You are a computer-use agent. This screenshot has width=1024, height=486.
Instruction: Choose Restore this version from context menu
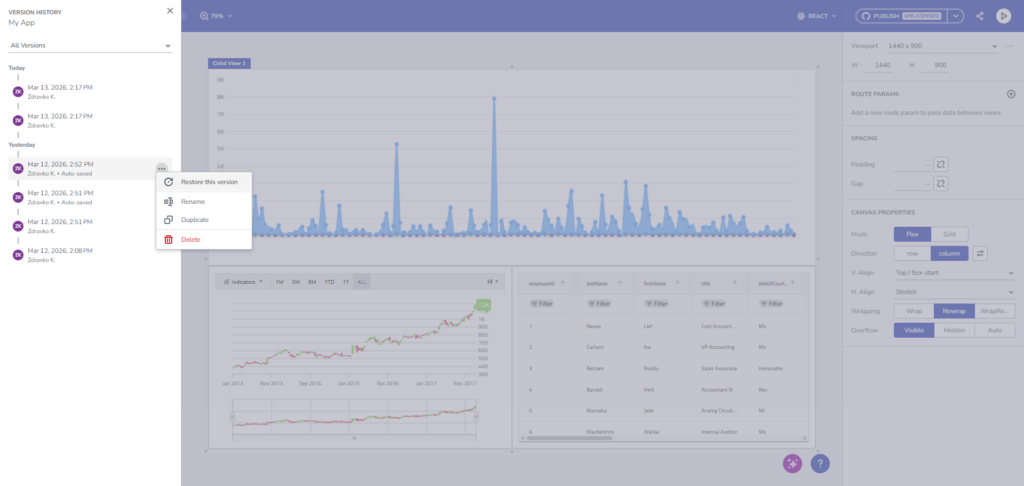(209, 182)
